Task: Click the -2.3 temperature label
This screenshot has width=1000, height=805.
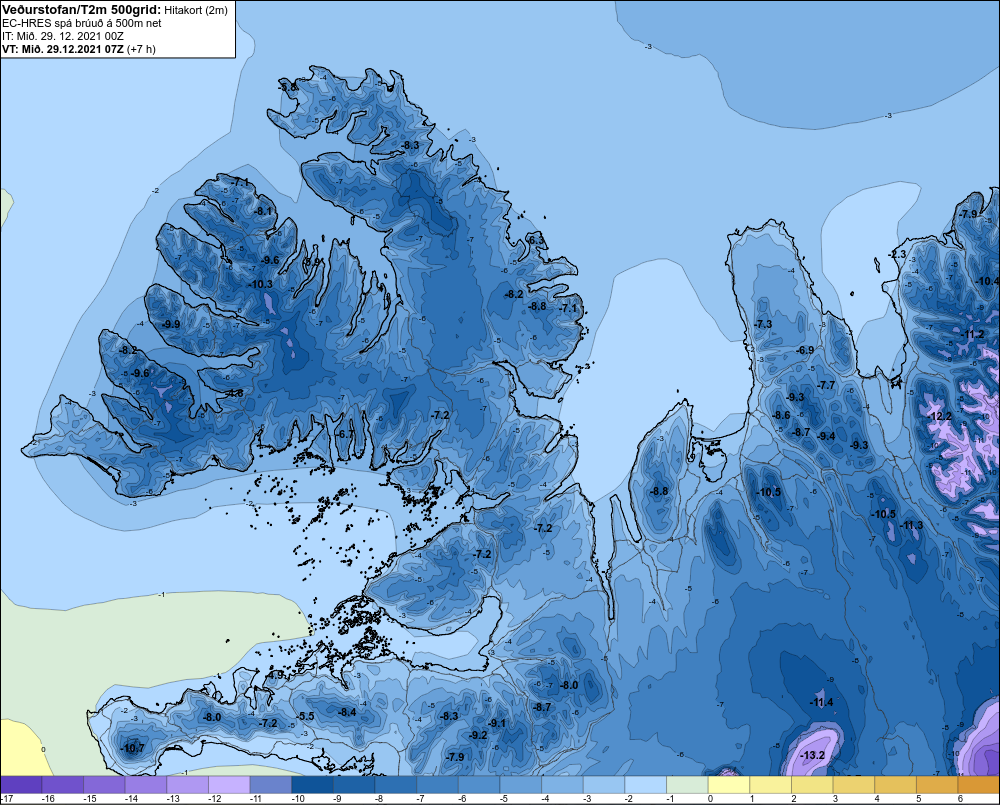Action: click(x=897, y=255)
